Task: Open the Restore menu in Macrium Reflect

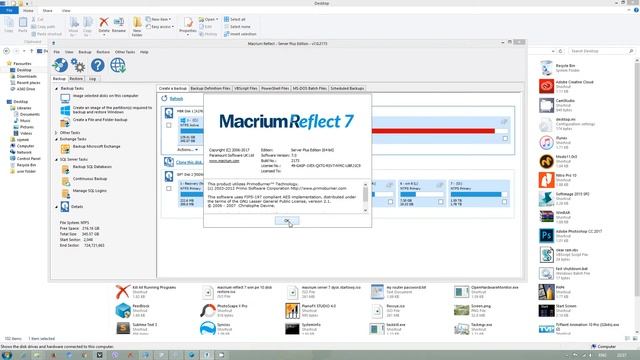Action: [x=103, y=52]
